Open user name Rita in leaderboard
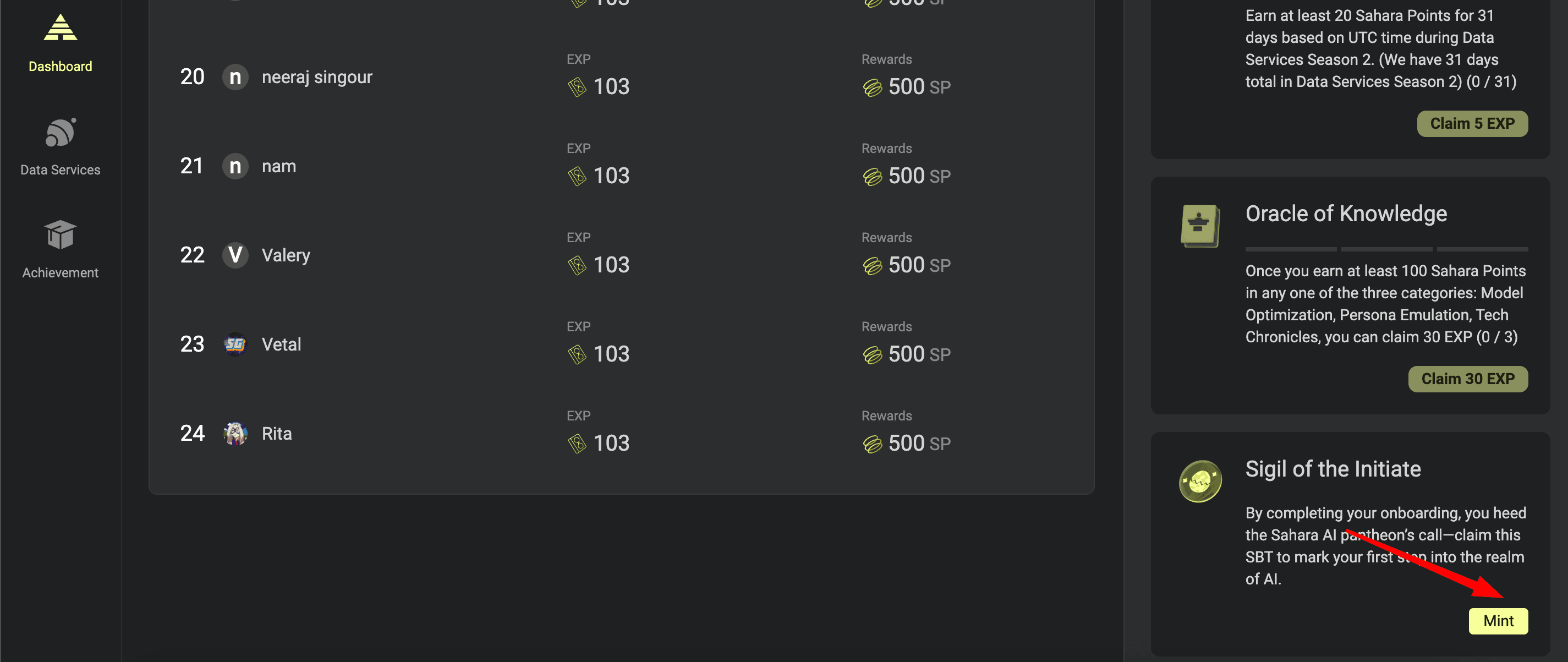The height and width of the screenshot is (662, 1568). tap(277, 434)
